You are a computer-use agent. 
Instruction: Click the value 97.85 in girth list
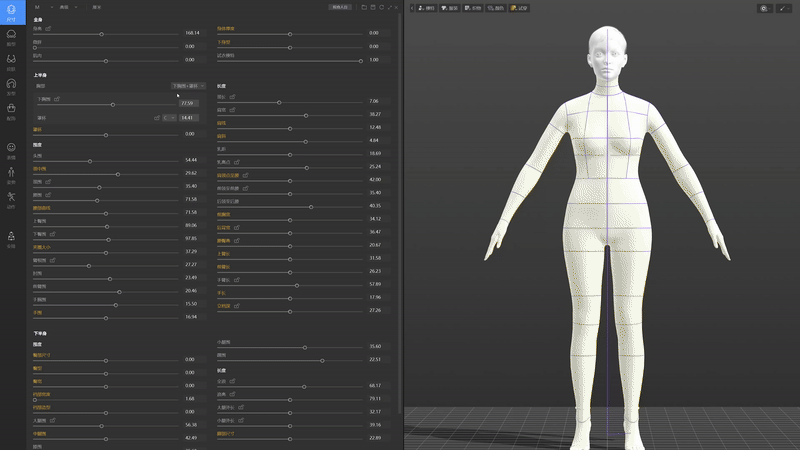[191, 238]
